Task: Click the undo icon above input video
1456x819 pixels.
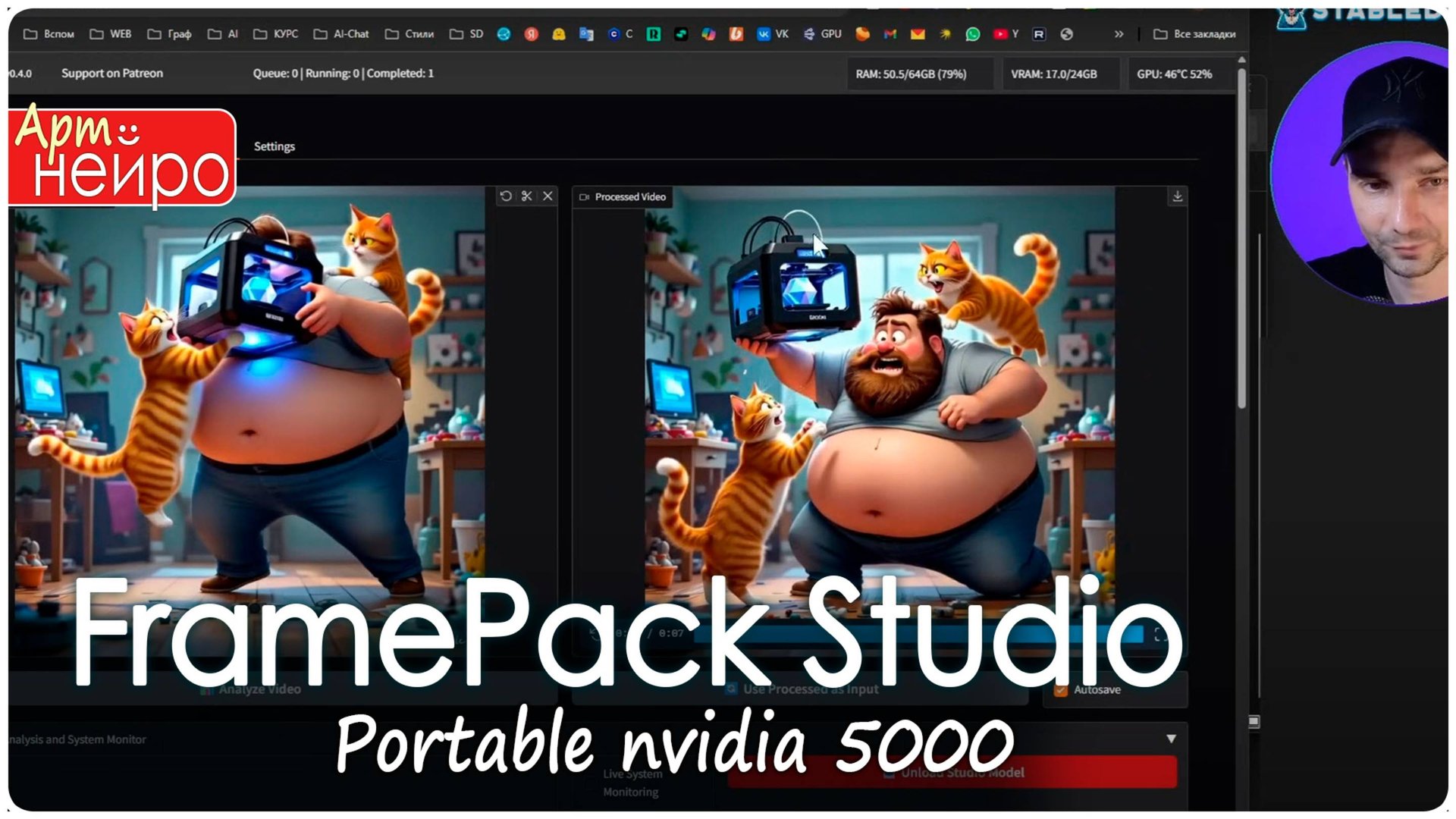Action: click(x=506, y=196)
